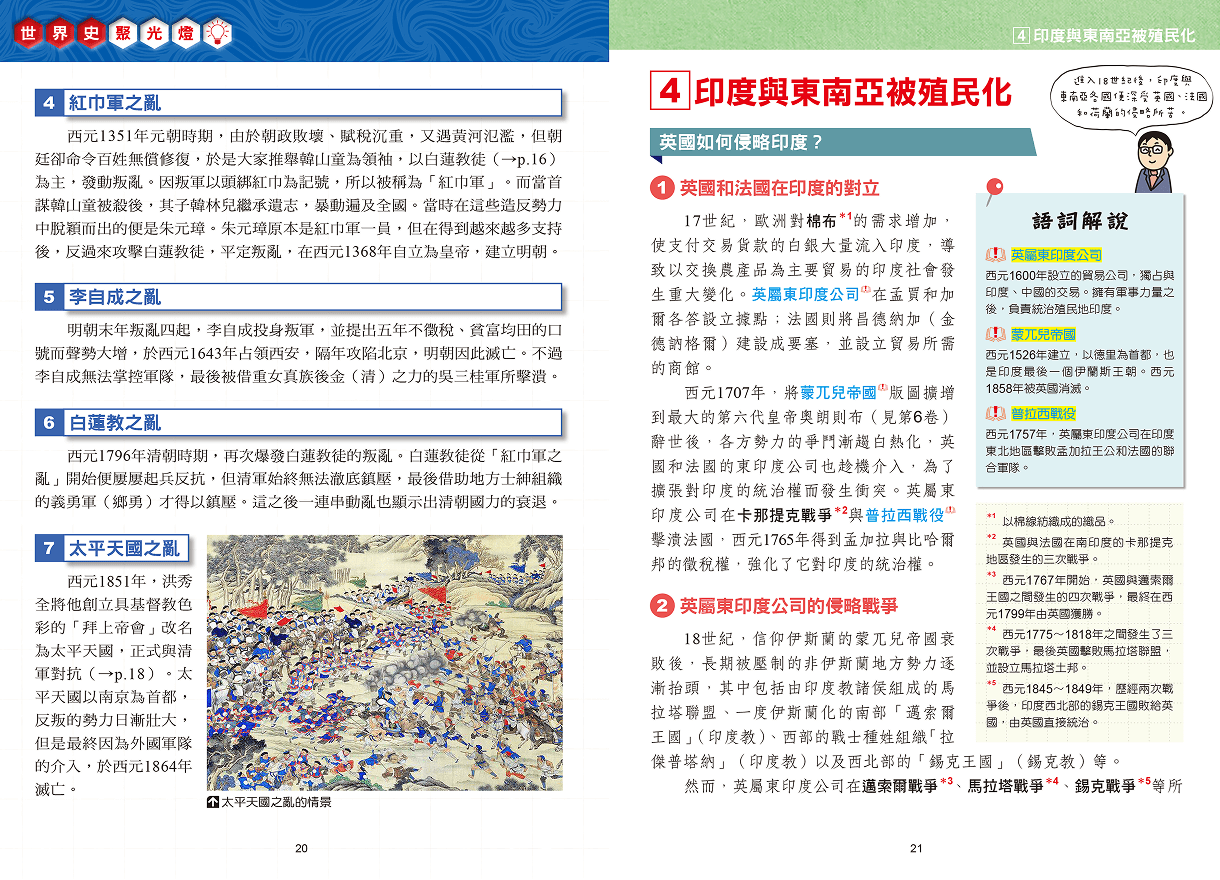Click footnote *2 about 卡那提克 three wars
This screenshot has width=1220, height=880.
(1079, 550)
